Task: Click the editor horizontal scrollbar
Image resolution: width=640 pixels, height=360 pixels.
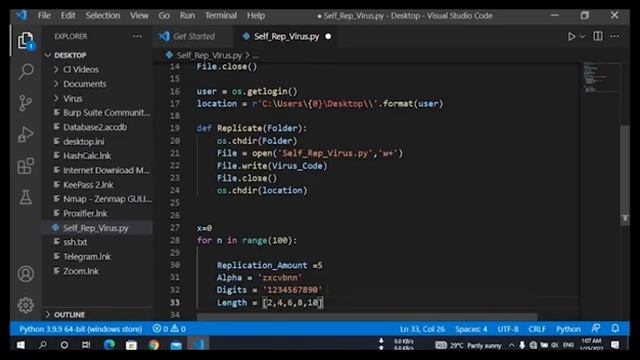Action: tap(367, 317)
